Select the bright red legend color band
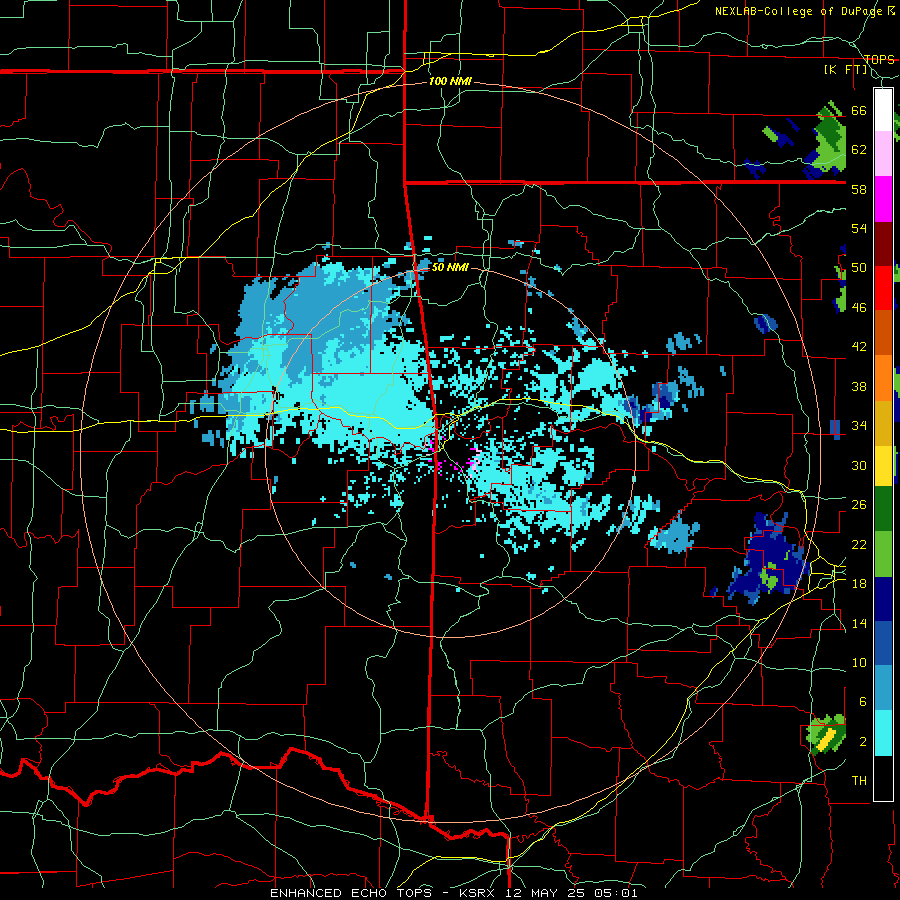This screenshot has width=900, height=900. click(883, 288)
